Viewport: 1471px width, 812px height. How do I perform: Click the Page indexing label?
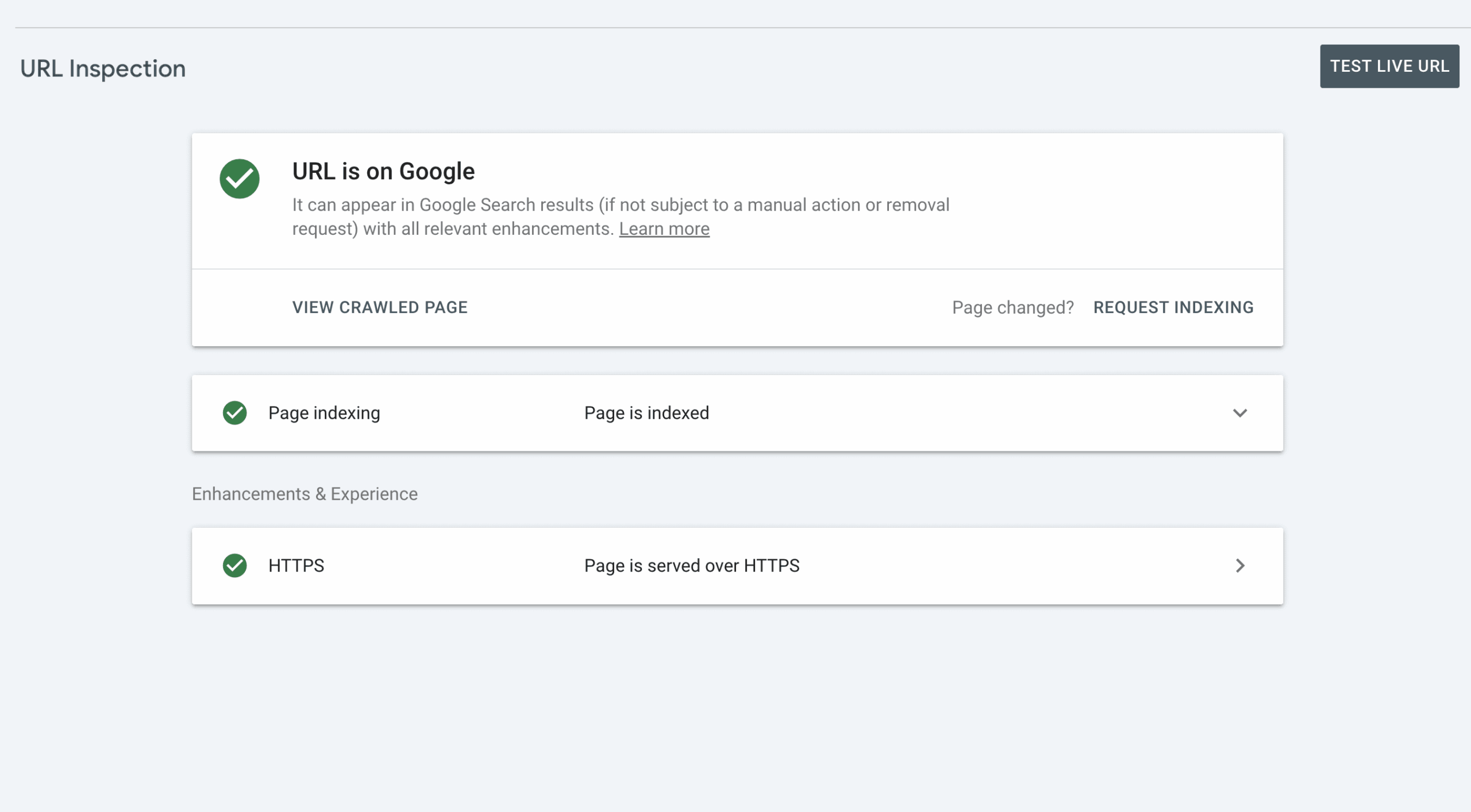(x=324, y=413)
